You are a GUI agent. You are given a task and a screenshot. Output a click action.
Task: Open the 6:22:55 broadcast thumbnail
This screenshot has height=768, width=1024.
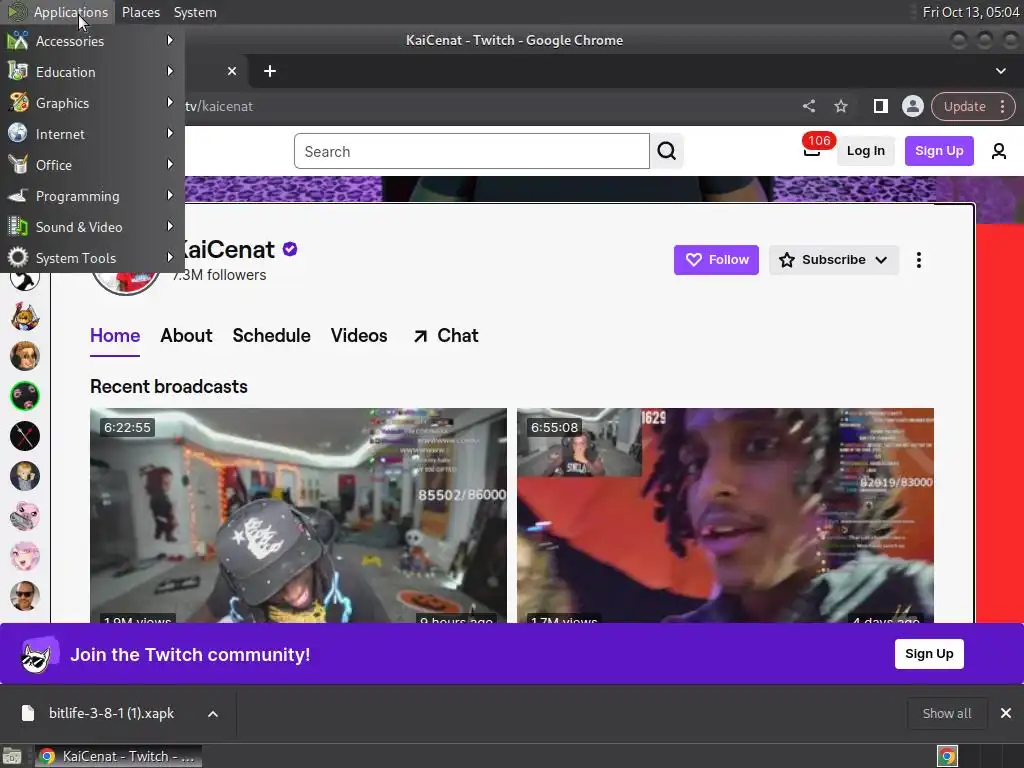tap(298, 515)
